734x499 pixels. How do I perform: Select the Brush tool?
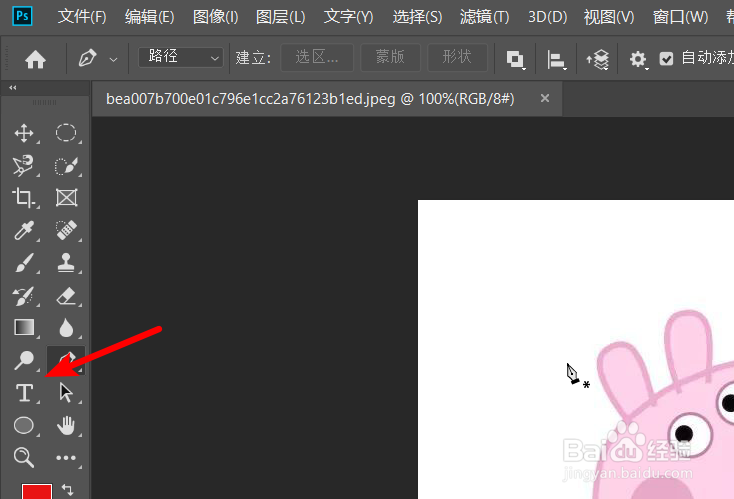(23, 263)
